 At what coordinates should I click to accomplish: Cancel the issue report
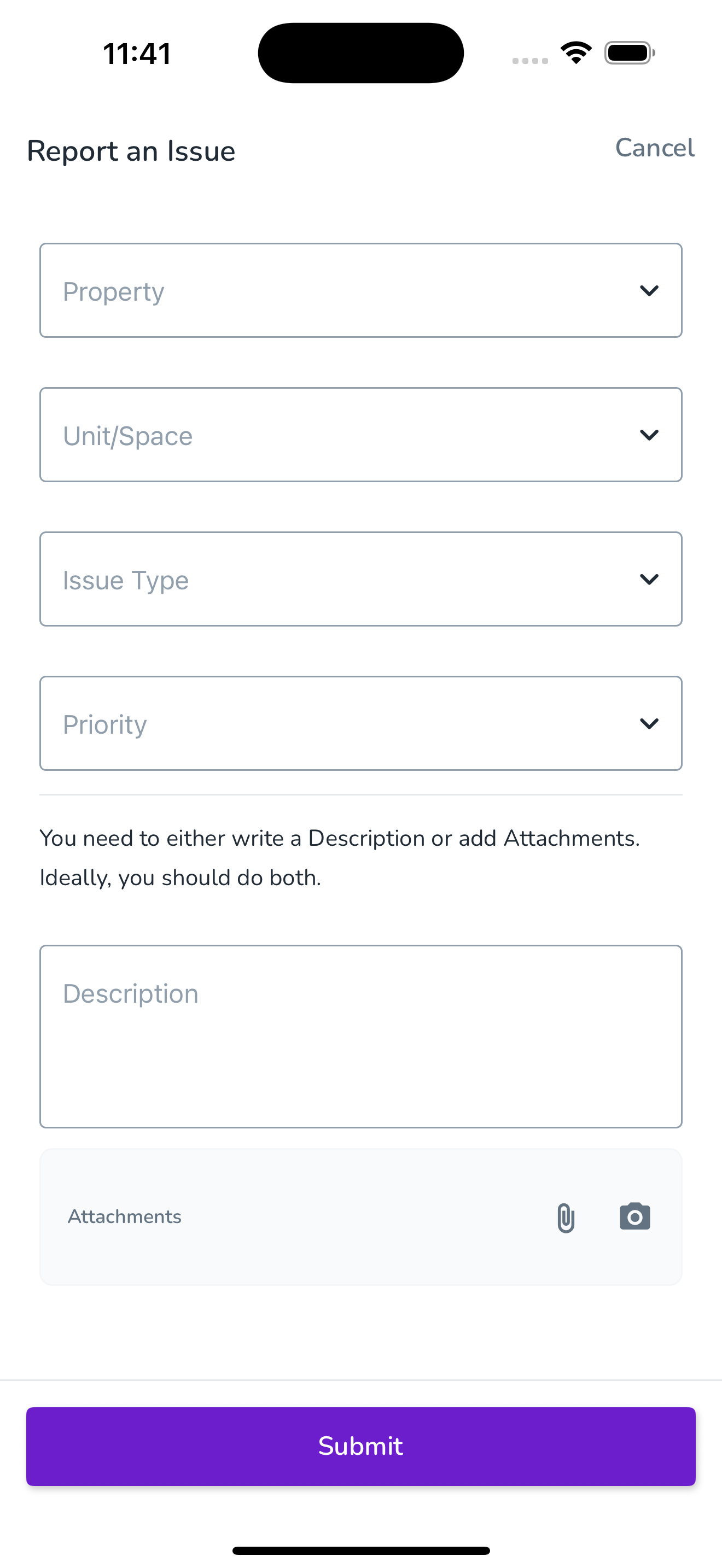(x=654, y=148)
